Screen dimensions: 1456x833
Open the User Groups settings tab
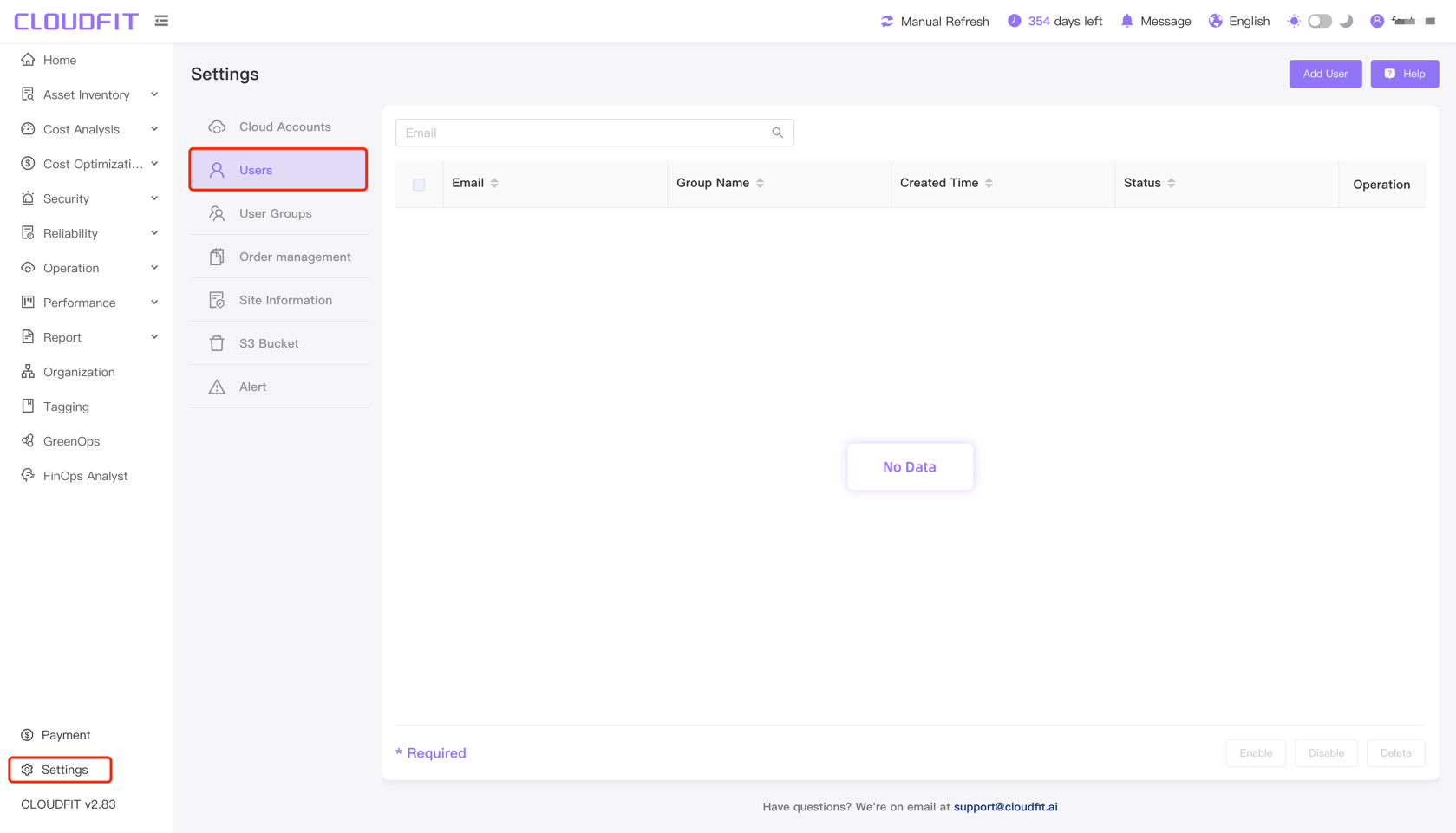coord(278,213)
